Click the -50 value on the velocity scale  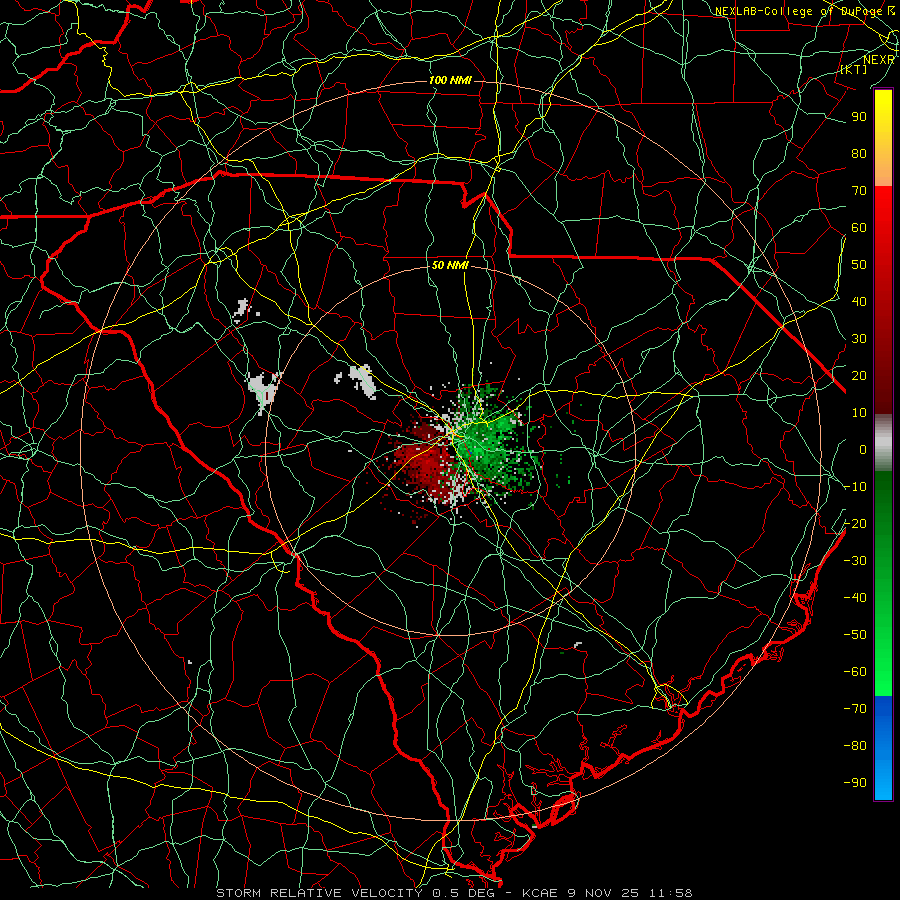coord(855,635)
